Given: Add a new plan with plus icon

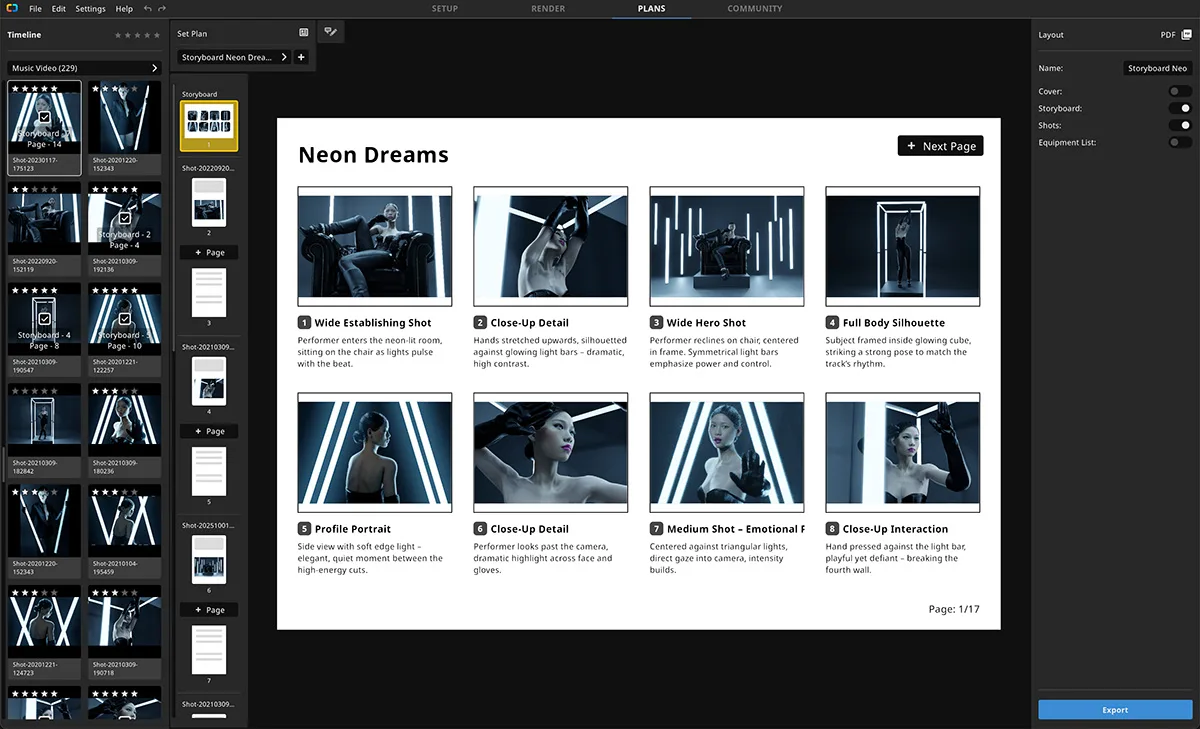Looking at the screenshot, I should coord(301,57).
